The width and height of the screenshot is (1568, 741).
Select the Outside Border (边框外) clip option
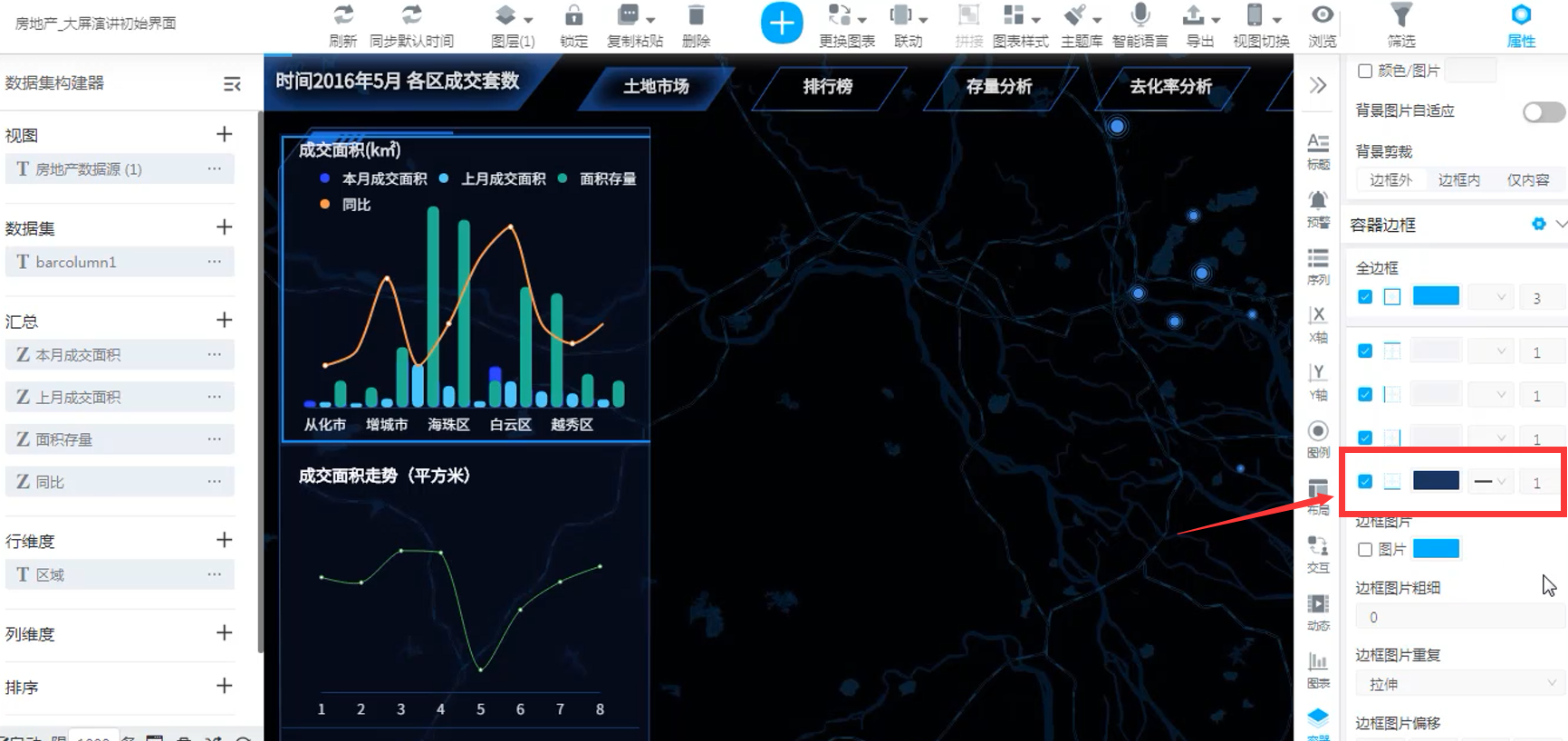click(x=1390, y=180)
